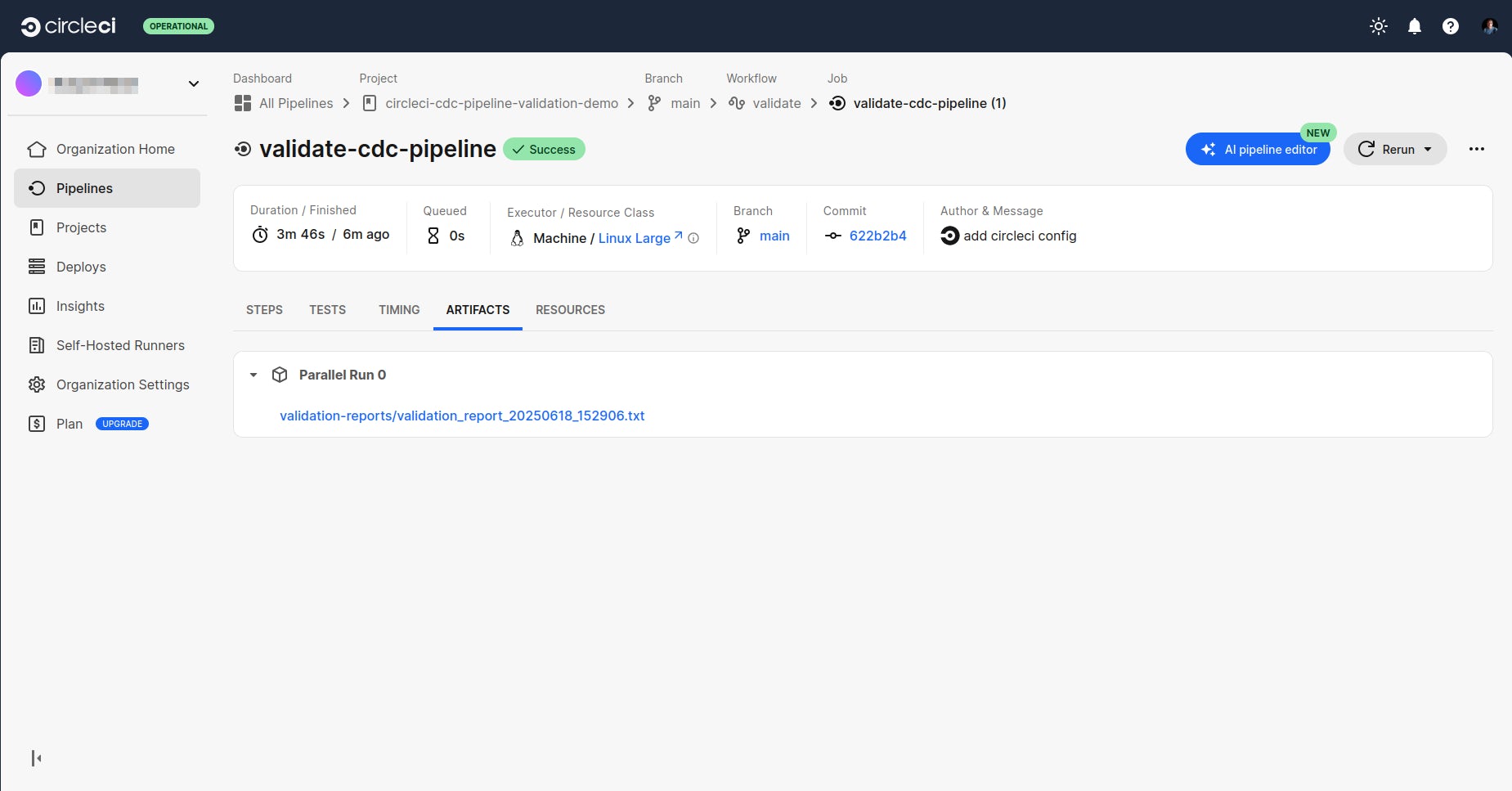Collapse the Parallel Run 0 section

click(x=253, y=375)
